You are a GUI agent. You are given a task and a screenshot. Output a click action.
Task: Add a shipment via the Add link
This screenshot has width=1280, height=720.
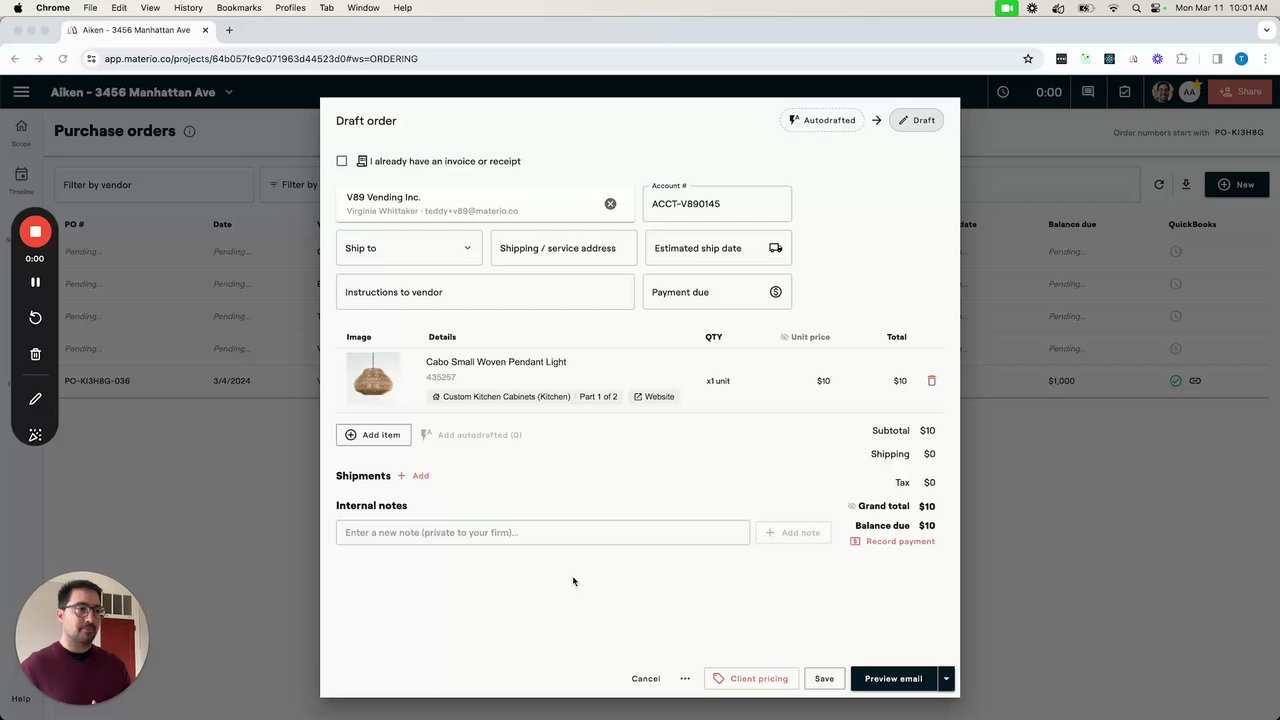(414, 476)
